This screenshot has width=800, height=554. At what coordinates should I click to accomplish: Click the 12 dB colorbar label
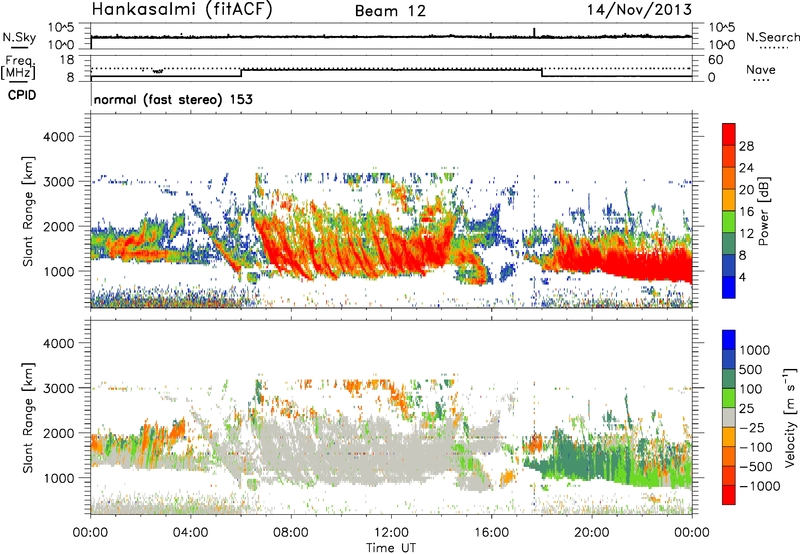[746, 234]
